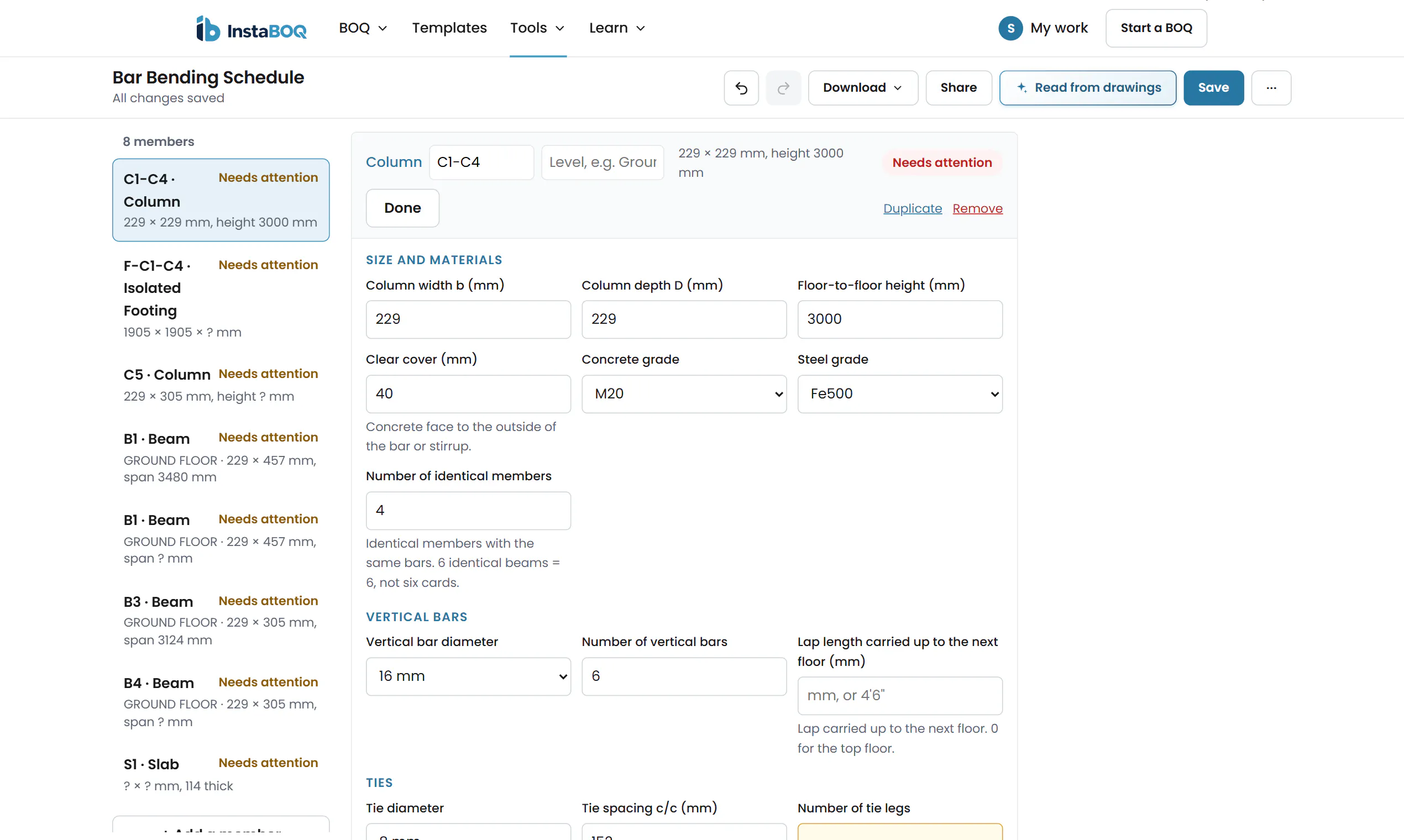Open My work
Viewport: 1404px width, 840px height.
pos(1059,28)
